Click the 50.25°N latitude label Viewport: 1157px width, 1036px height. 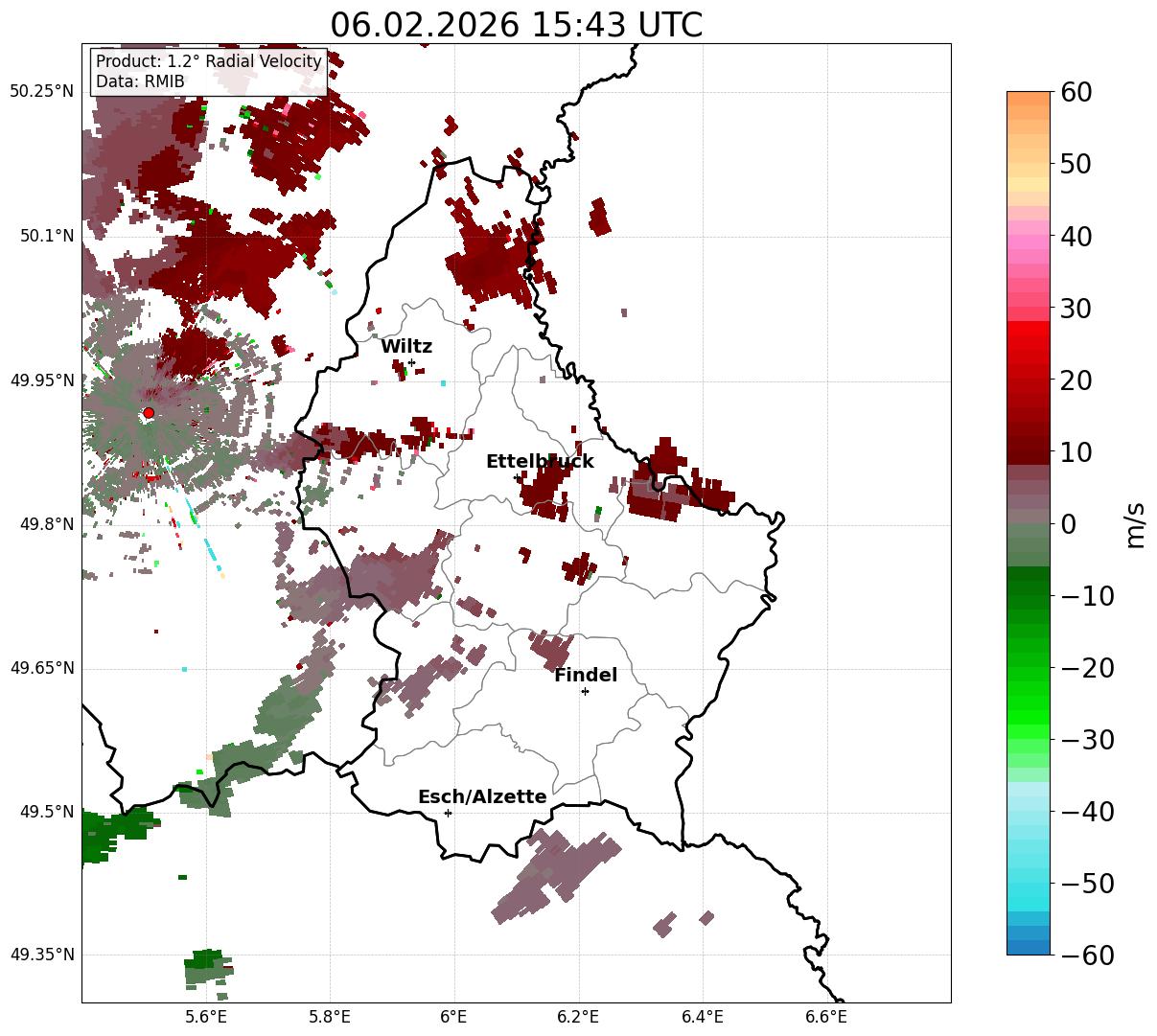point(42,92)
